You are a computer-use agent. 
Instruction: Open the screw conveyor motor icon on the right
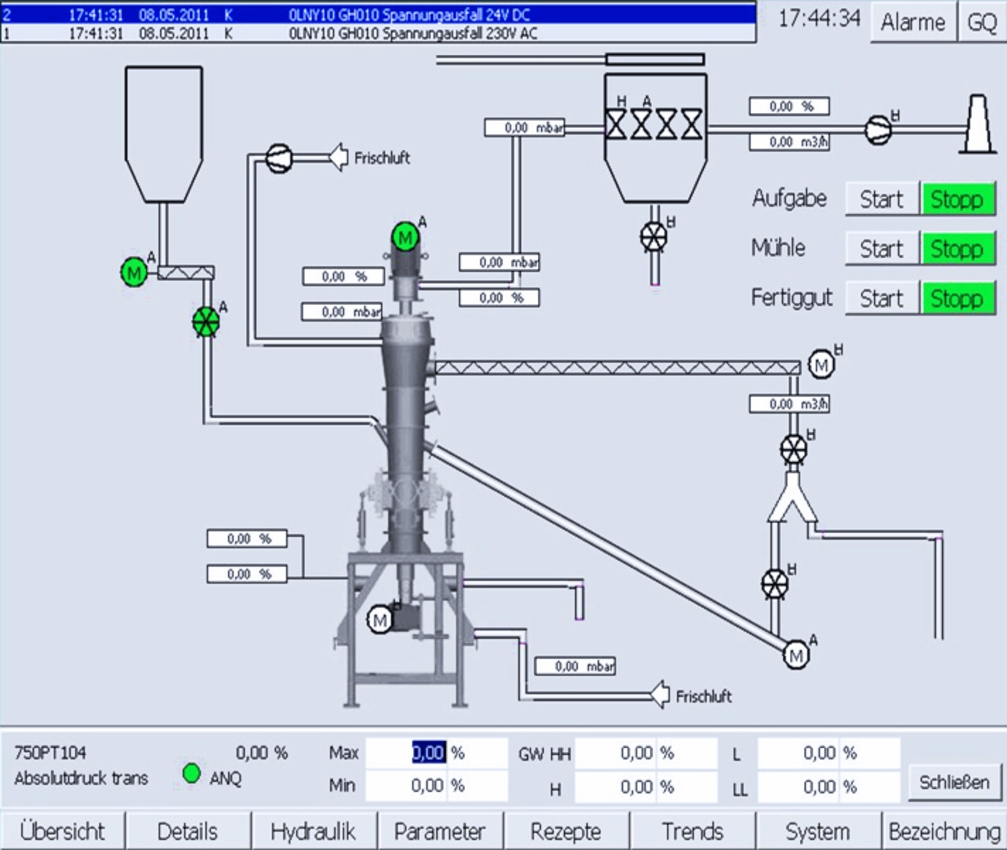(822, 365)
